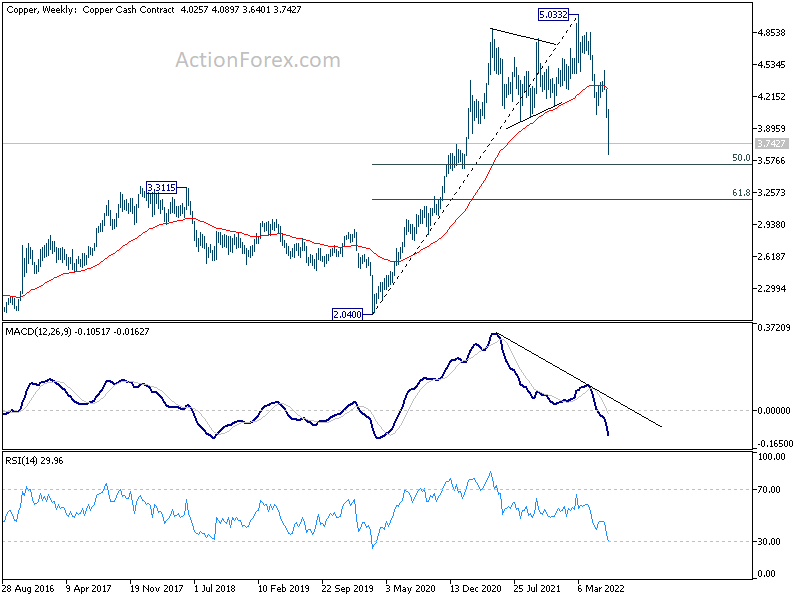Image resolution: width=800 pixels, height=600 pixels.
Task: Click the RSI 30.00 axis value
Action: [769, 542]
